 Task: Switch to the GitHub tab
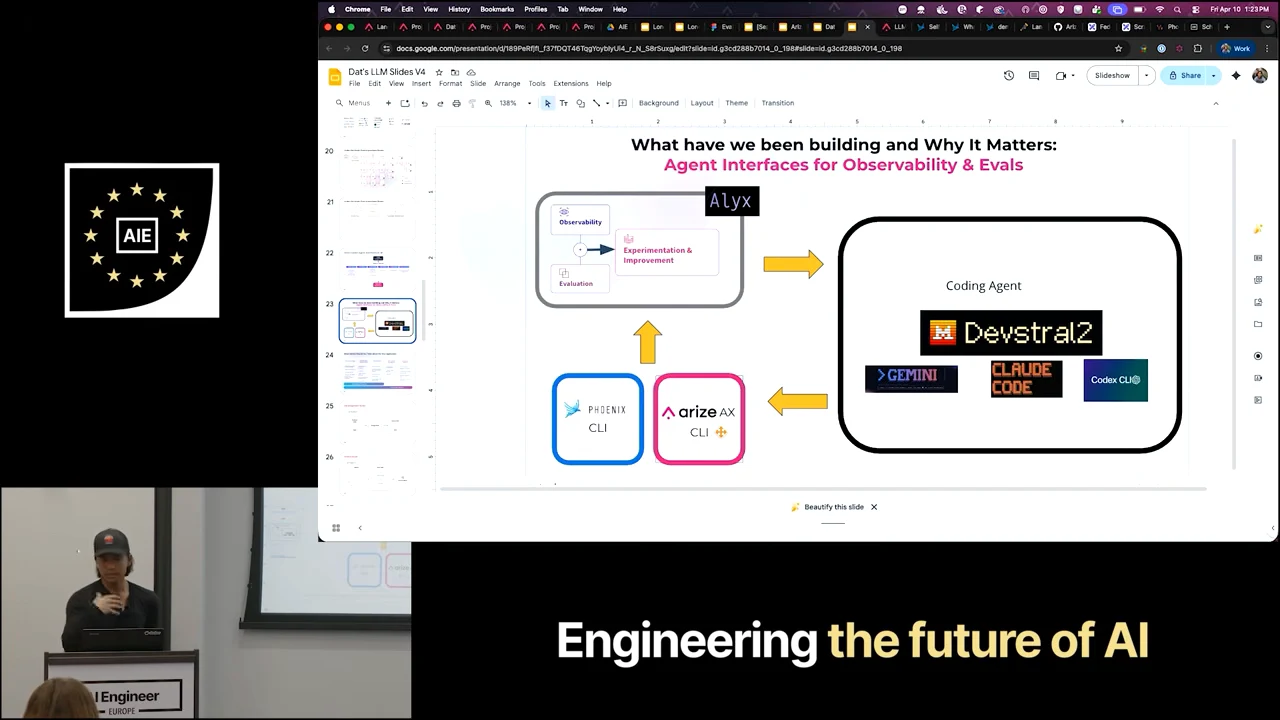pyautogui.click(x=1065, y=27)
